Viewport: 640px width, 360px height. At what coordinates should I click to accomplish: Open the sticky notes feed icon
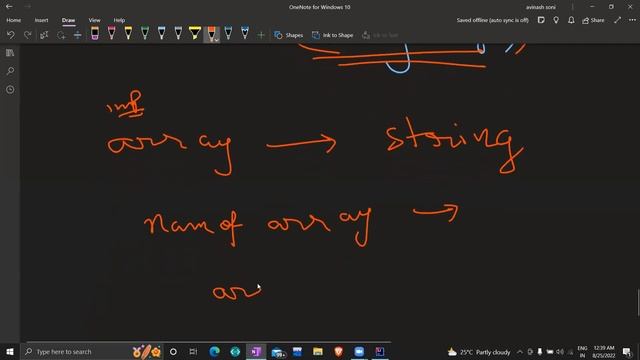(x=541, y=20)
